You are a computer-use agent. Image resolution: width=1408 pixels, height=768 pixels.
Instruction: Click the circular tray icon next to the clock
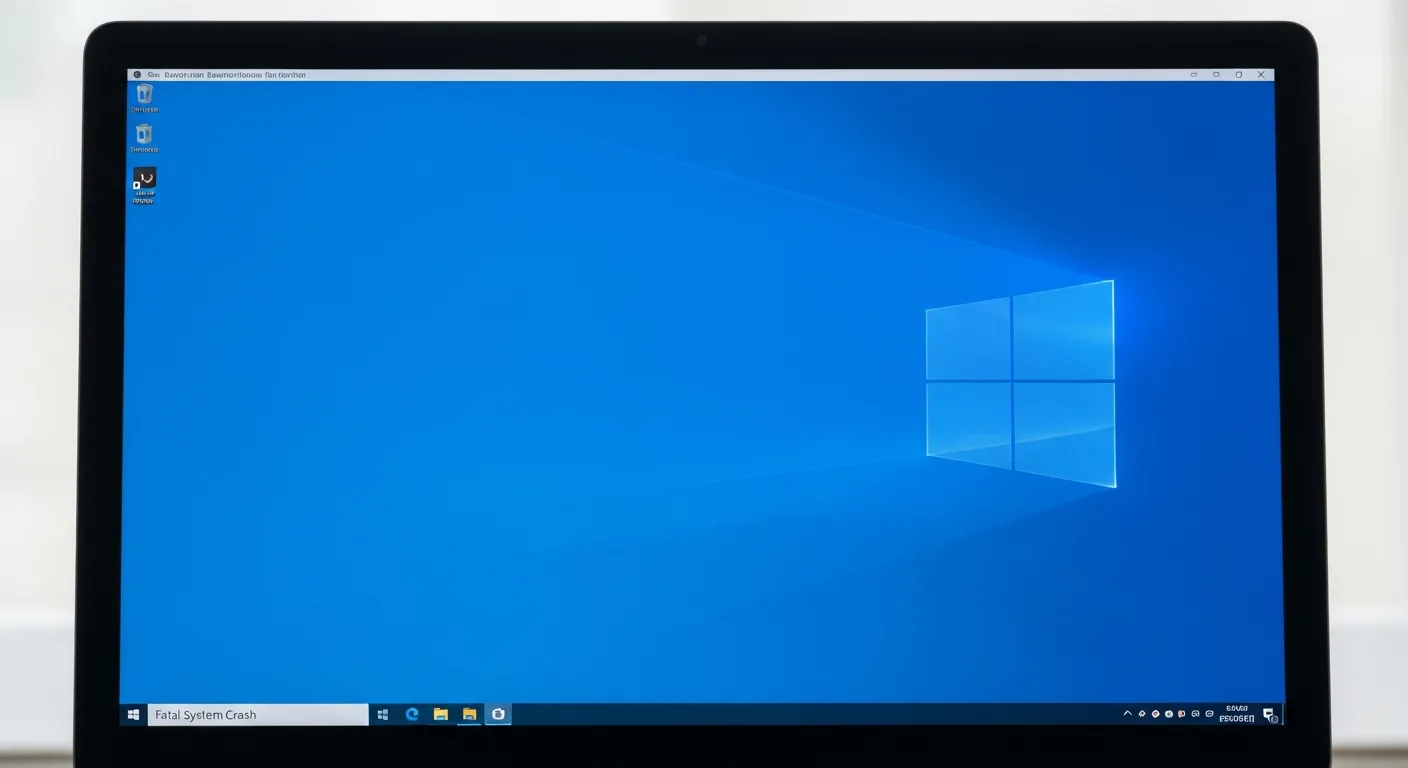[x=1208, y=713]
